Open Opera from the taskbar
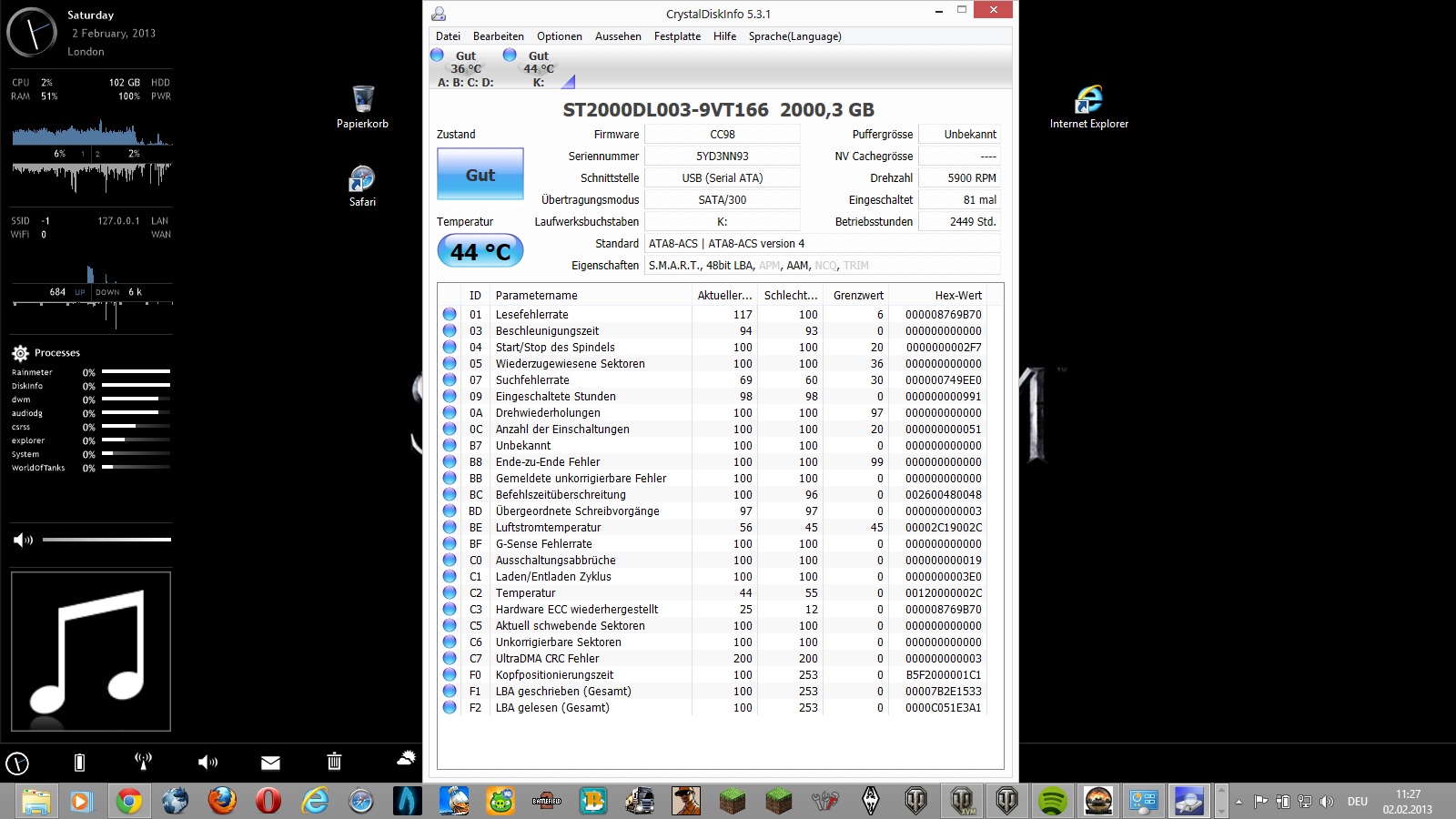Viewport: 1456px width, 819px height. click(268, 801)
